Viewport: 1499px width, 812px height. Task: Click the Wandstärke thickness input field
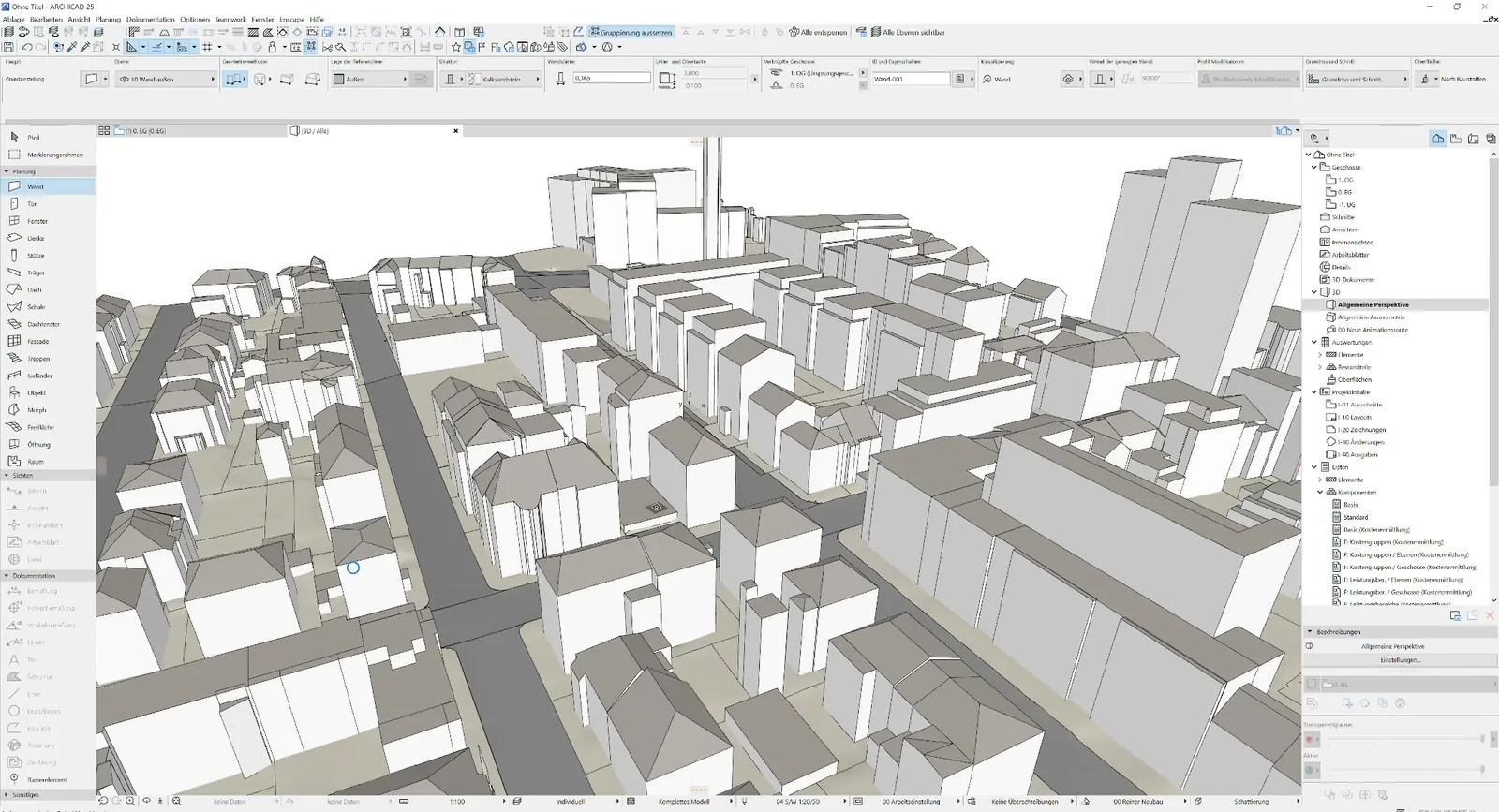(x=612, y=78)
